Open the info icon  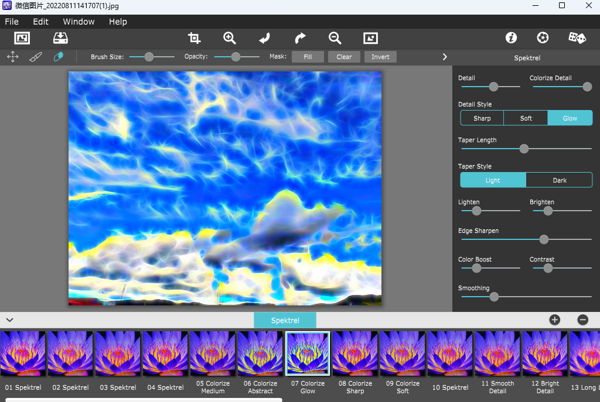point(511,38)
